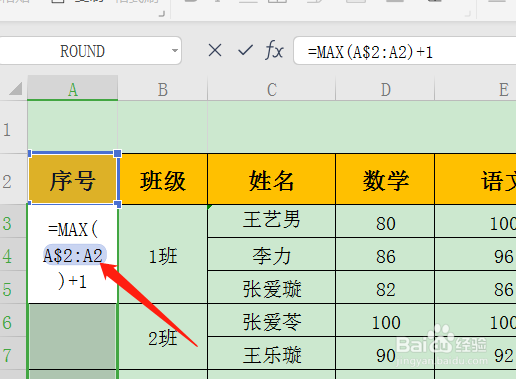Click math score 90 for 王乐璇
Viewport: 516px width, 379px height.
click(x=385, y=353)
